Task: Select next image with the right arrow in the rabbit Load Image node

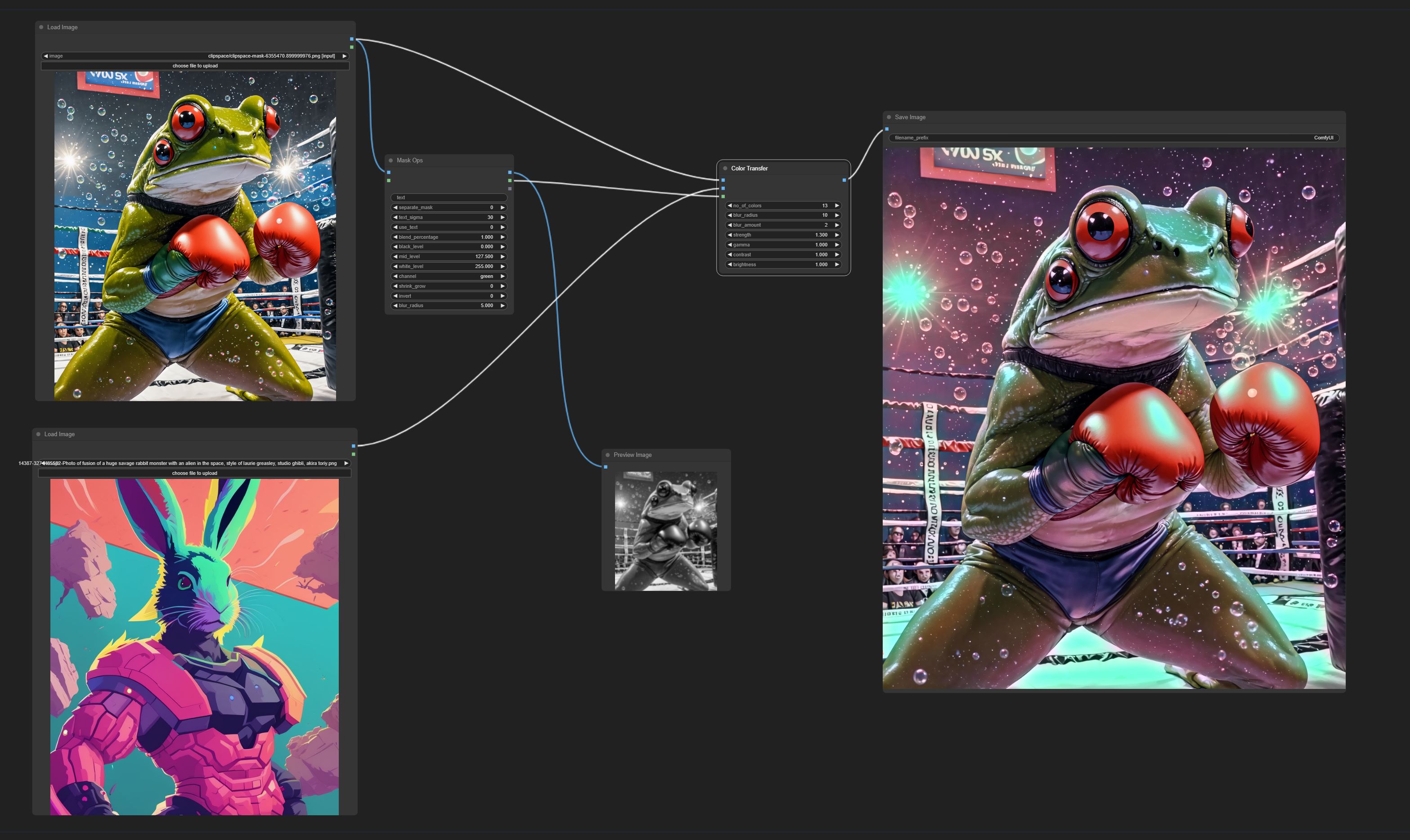Action: coord(346,463)
